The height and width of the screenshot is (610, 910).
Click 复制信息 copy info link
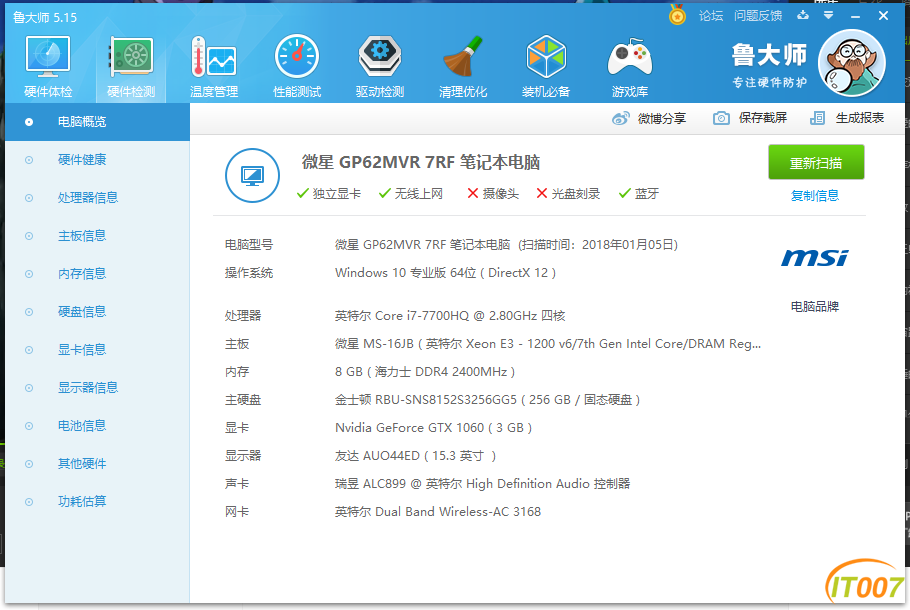(x=815, y=196)
